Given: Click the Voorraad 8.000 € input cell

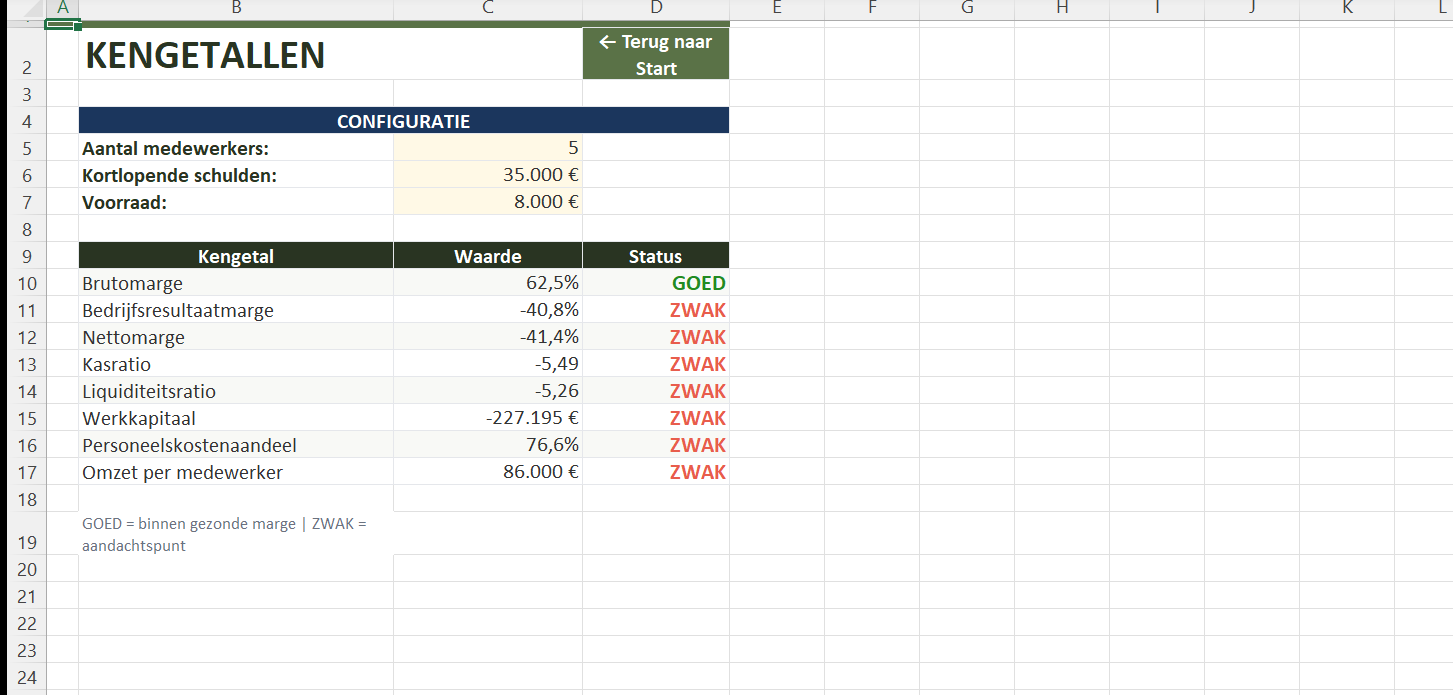Looking at the screenshot, I should 487,202.
